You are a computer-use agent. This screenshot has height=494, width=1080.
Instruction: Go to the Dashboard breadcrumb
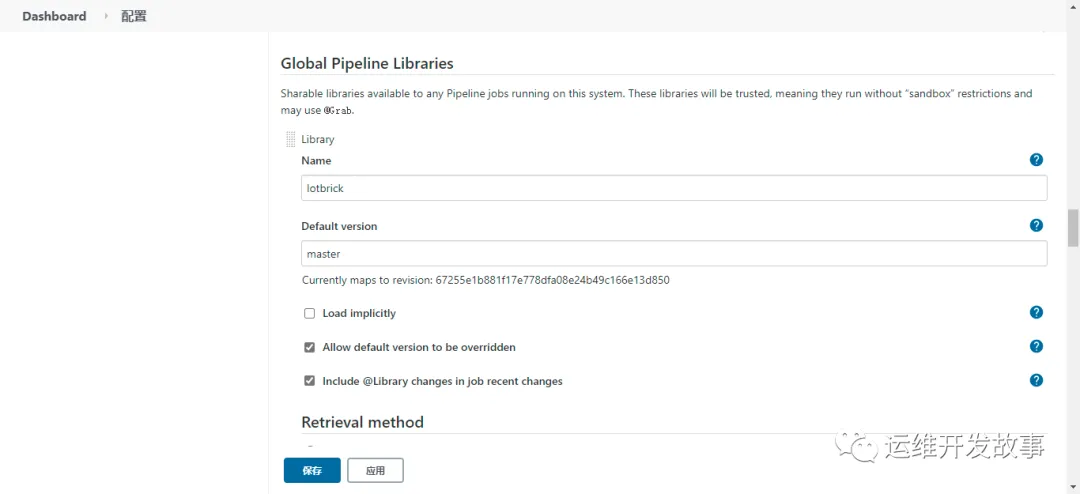pos(54,16)
